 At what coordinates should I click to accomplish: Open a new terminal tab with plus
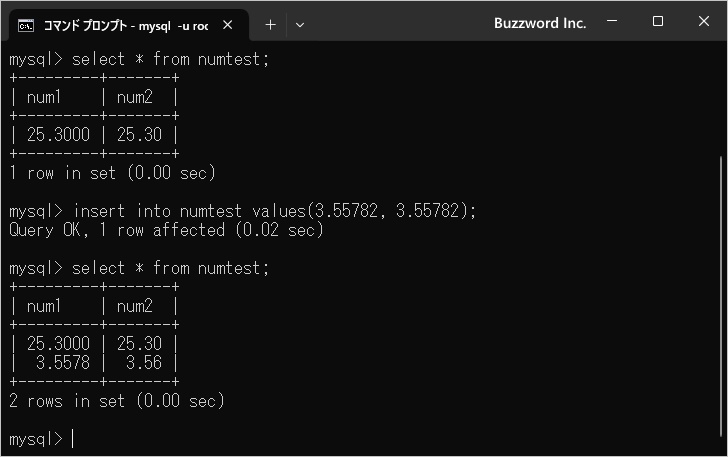pos(270,23)
